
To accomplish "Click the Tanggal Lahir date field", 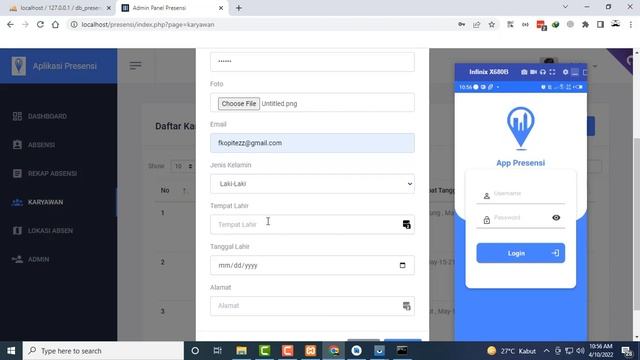I will pos(312,265).
